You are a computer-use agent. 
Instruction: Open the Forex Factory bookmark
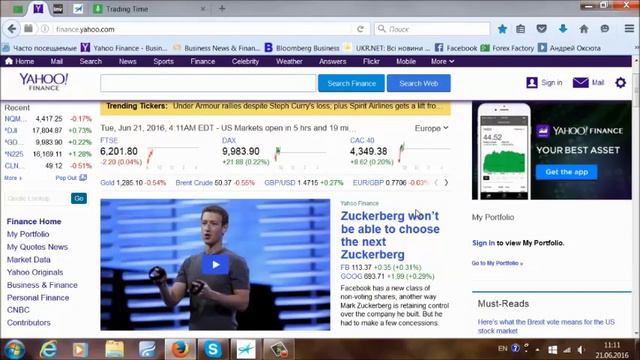[x=507, y=48]
